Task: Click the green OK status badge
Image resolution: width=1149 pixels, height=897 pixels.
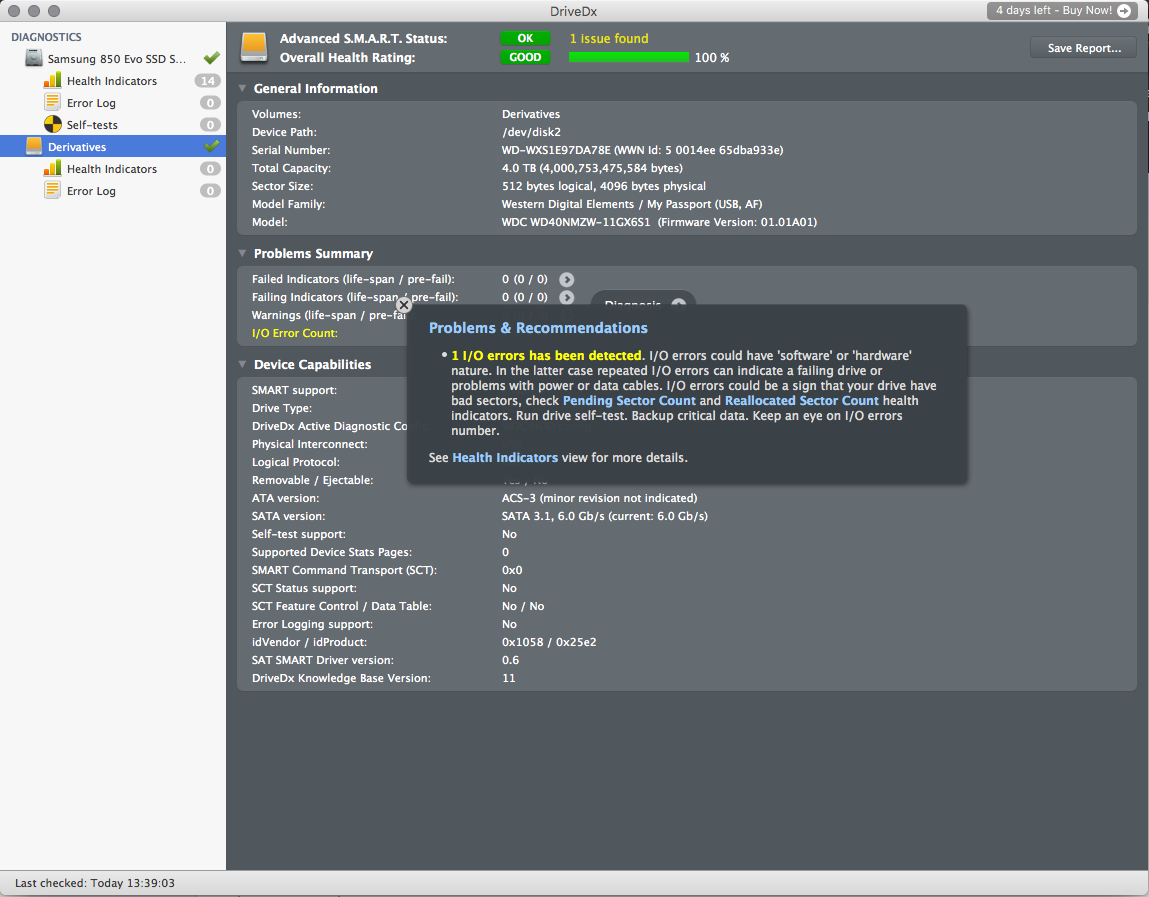Action: pos(525,38)
